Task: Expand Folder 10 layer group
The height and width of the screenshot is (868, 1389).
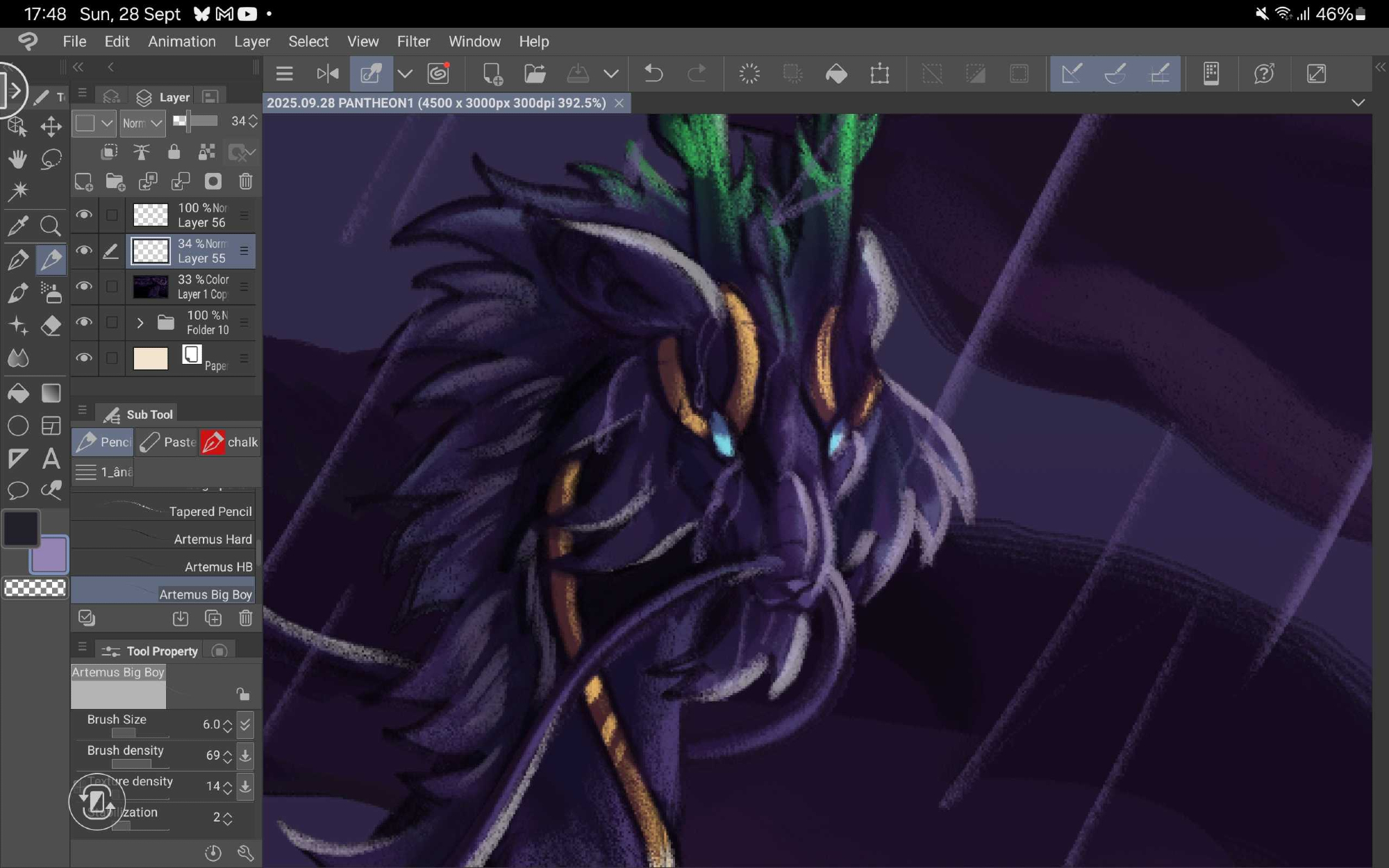Action: 140,323
